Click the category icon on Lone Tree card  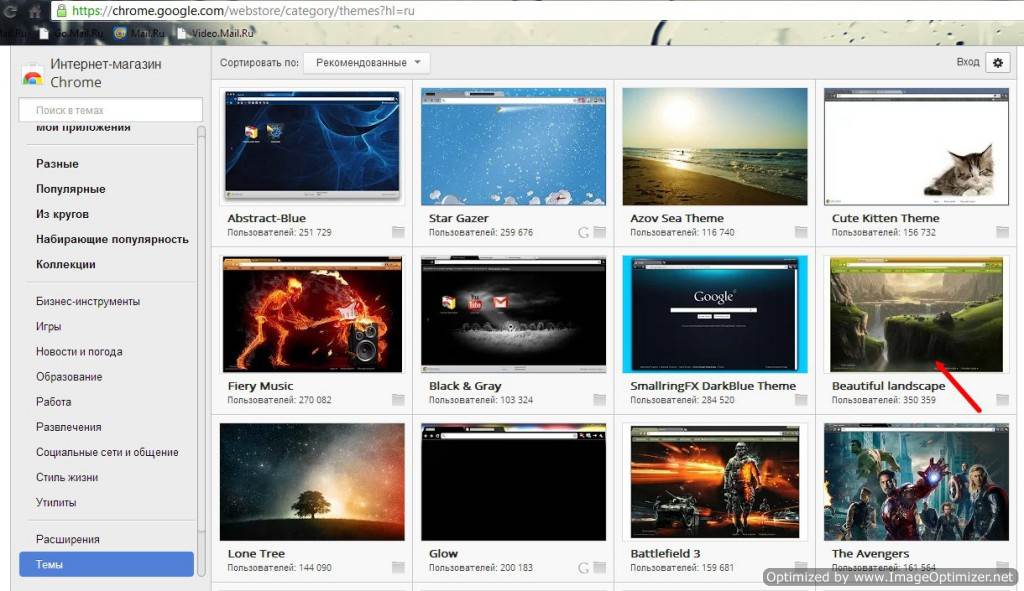point(398,567)
